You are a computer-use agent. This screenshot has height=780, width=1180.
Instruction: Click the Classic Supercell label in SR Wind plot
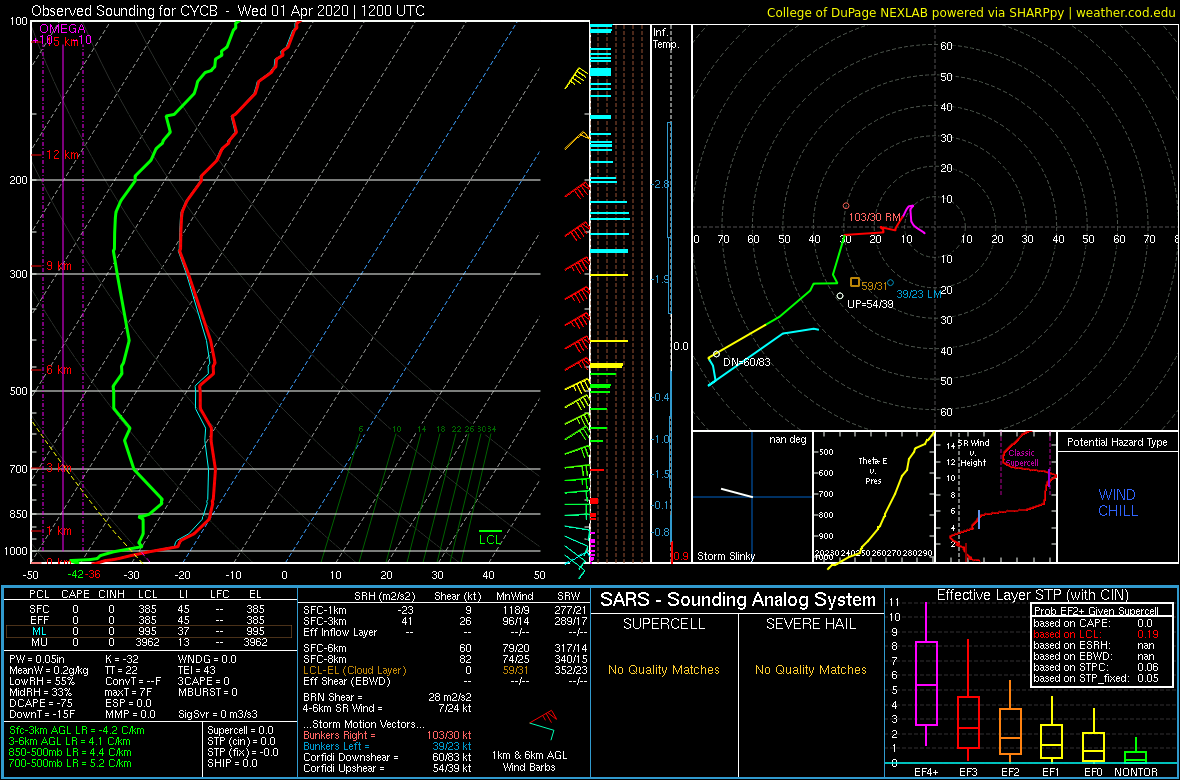1021,459
